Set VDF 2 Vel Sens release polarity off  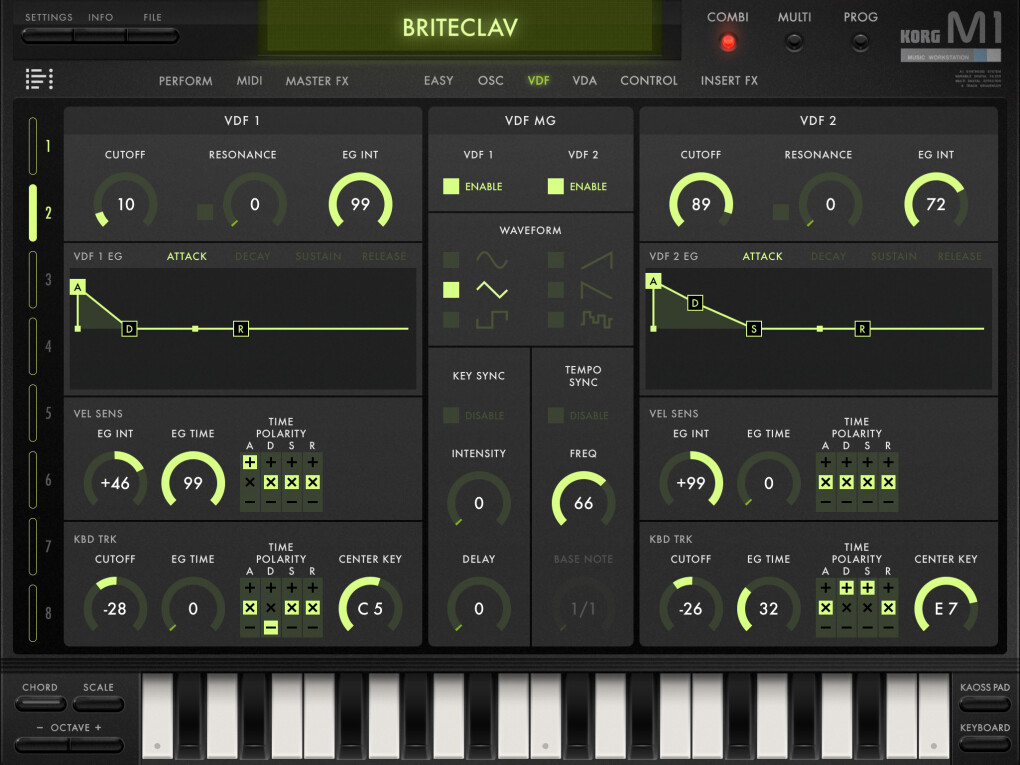888,482
